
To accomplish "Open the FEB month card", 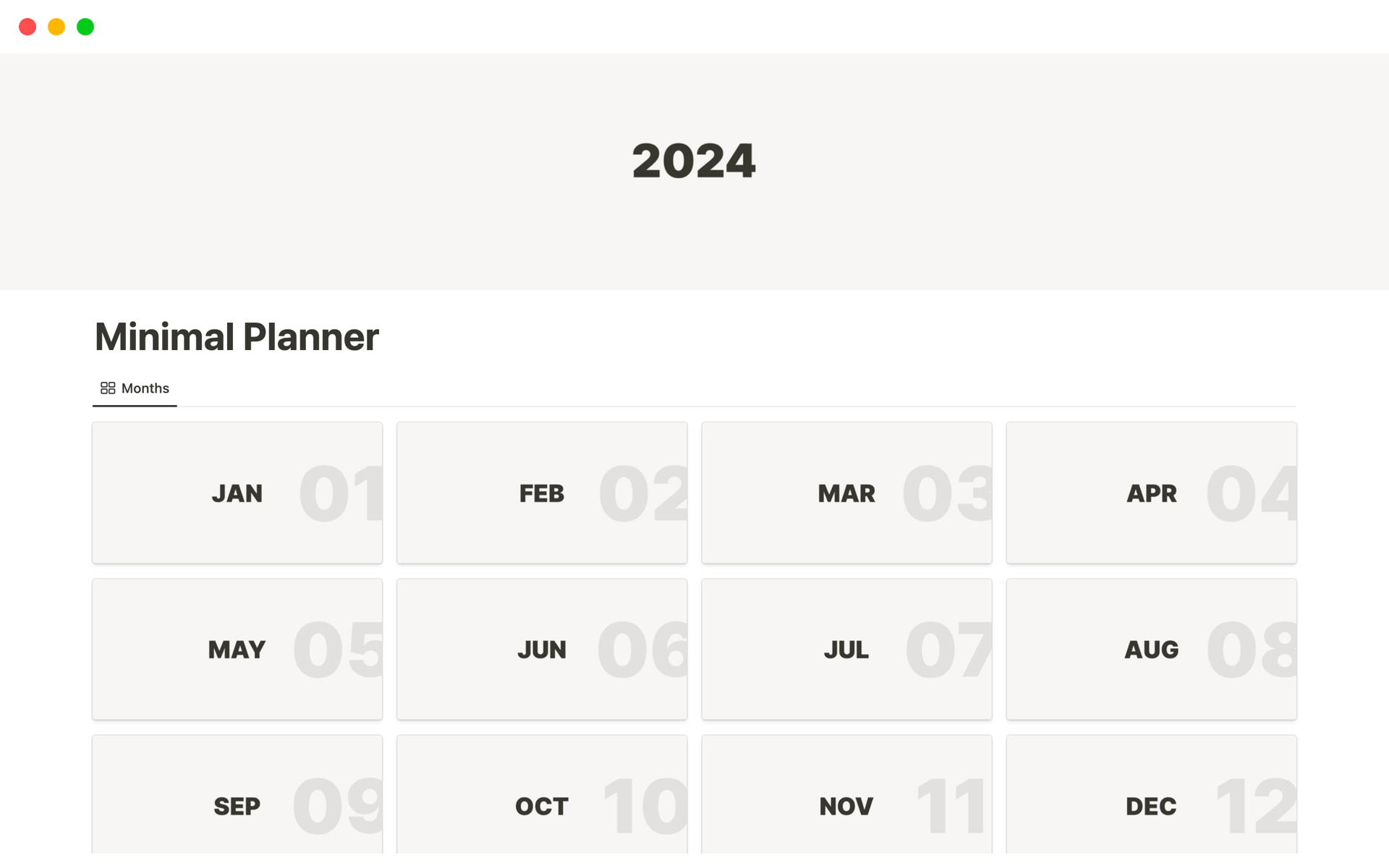I will coord(542,493).
